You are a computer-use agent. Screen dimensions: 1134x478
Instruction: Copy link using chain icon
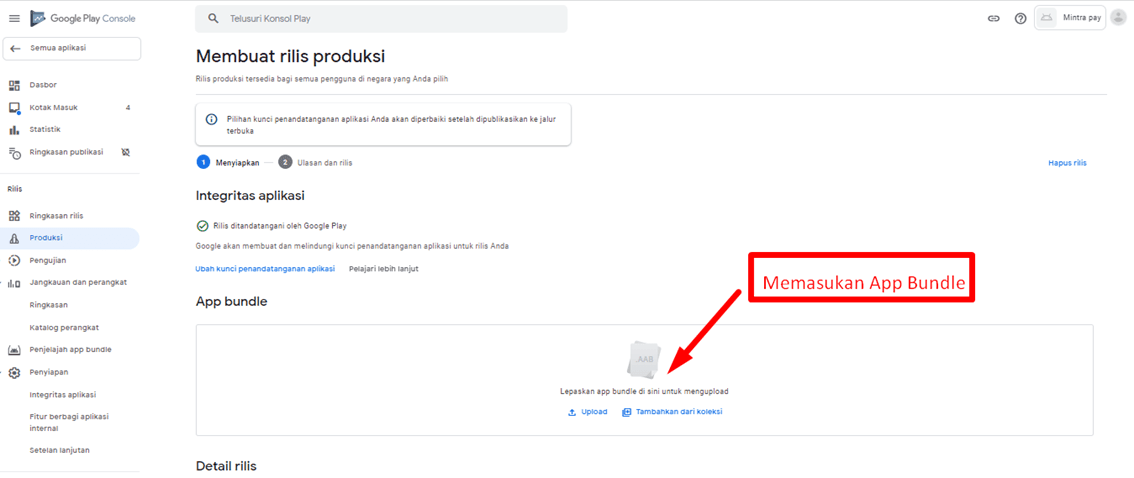pos(994,19)
